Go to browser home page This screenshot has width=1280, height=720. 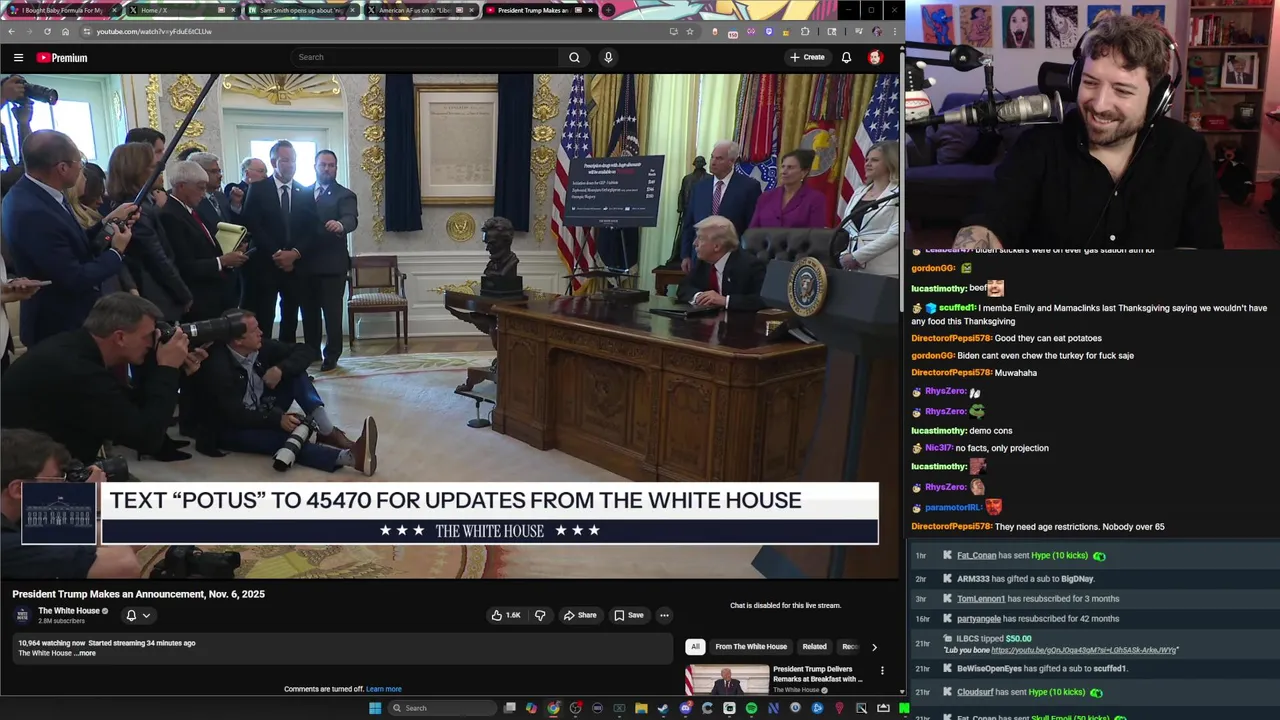pos(65,31)
